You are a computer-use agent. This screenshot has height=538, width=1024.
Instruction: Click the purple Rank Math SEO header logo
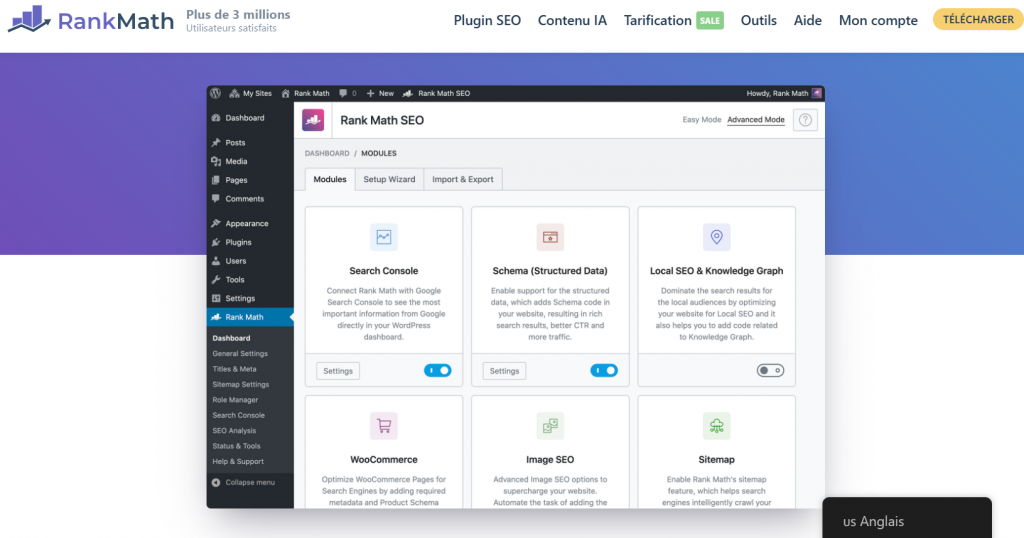313,120
